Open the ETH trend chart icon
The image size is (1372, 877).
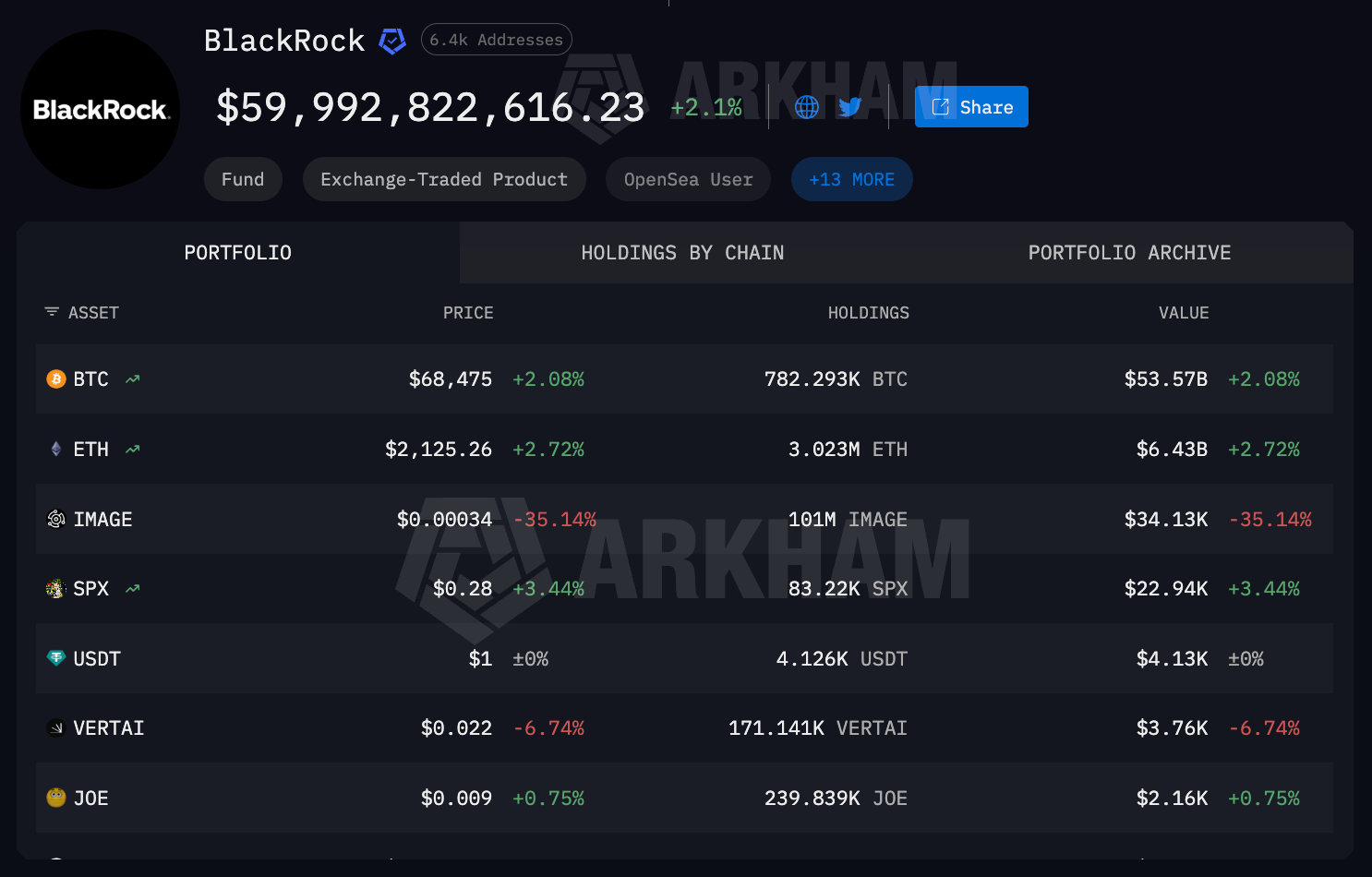click(133, 450)
